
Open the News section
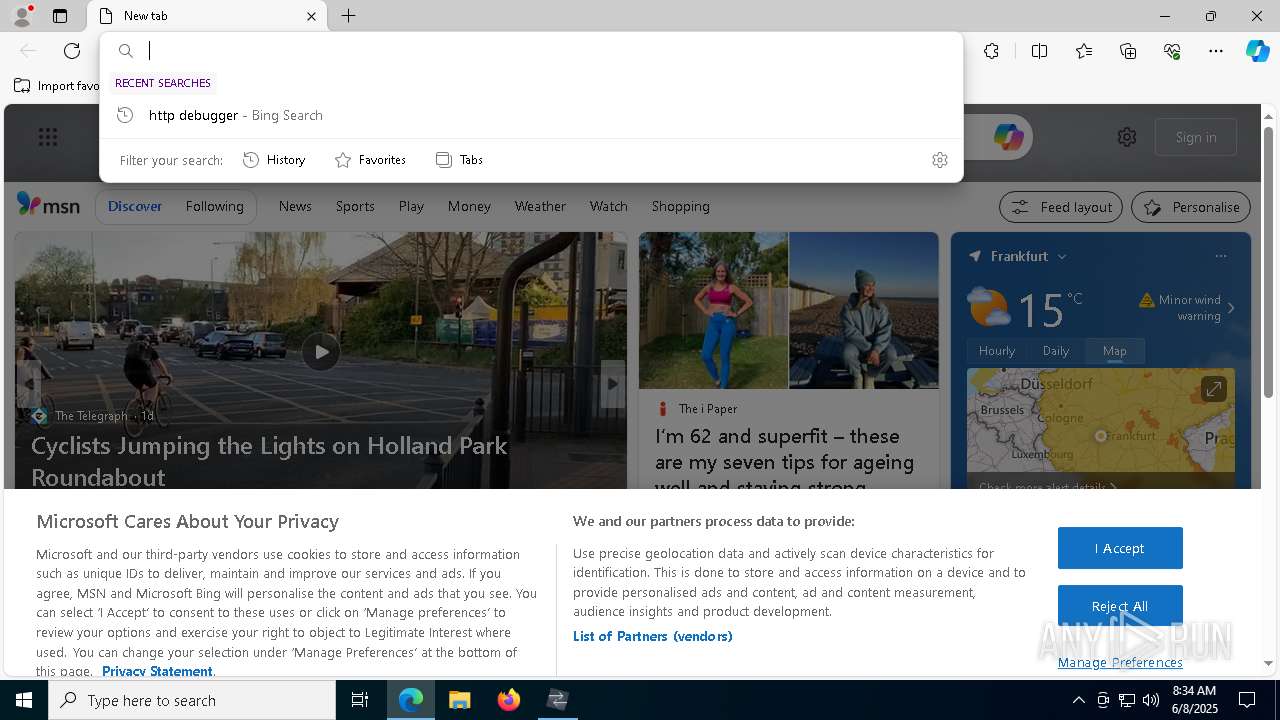click(x=295, y=206)
